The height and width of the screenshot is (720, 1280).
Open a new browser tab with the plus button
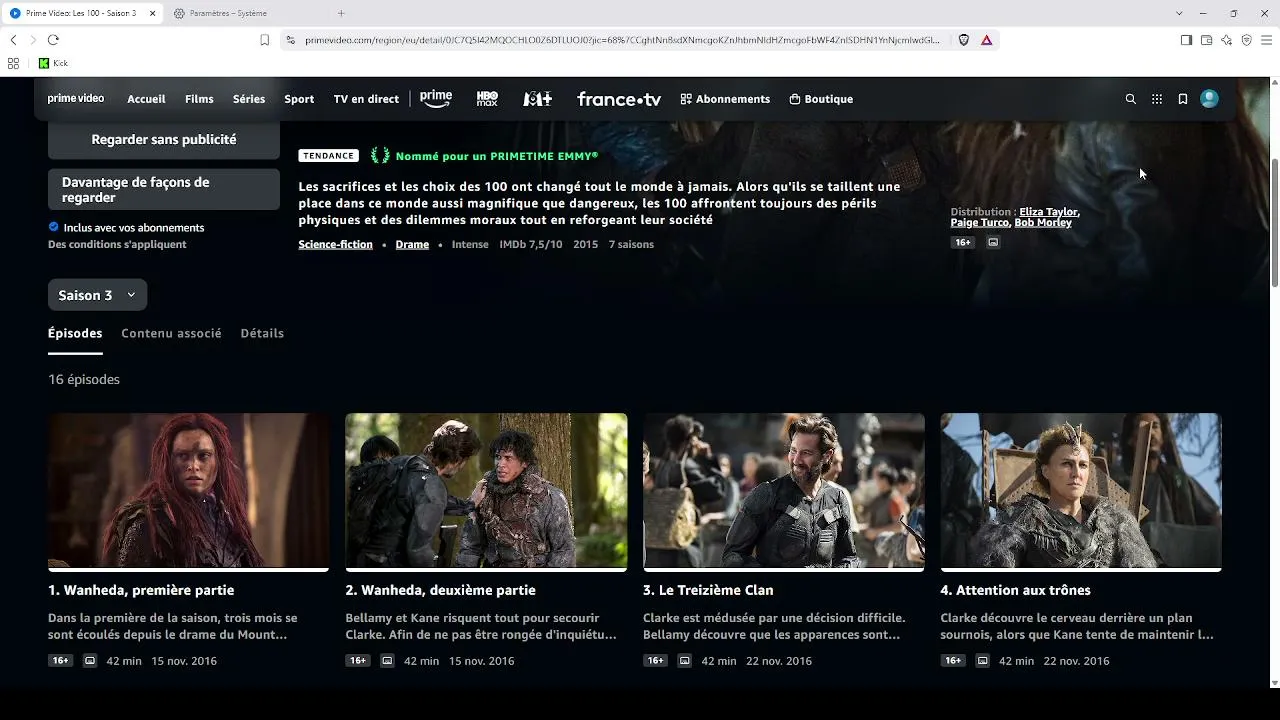point(341,13)
